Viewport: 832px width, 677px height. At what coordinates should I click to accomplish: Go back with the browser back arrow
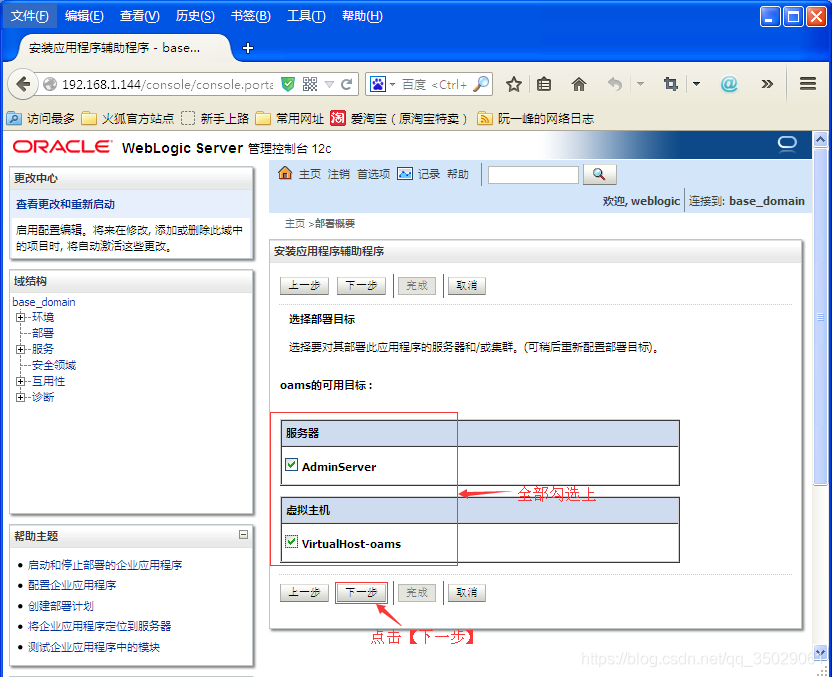point(23,84)
